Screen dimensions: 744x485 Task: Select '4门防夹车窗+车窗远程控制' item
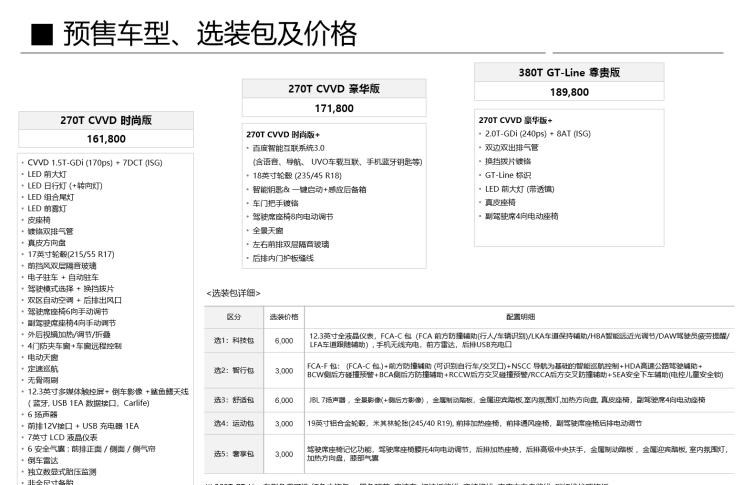[x=74, y=346]
